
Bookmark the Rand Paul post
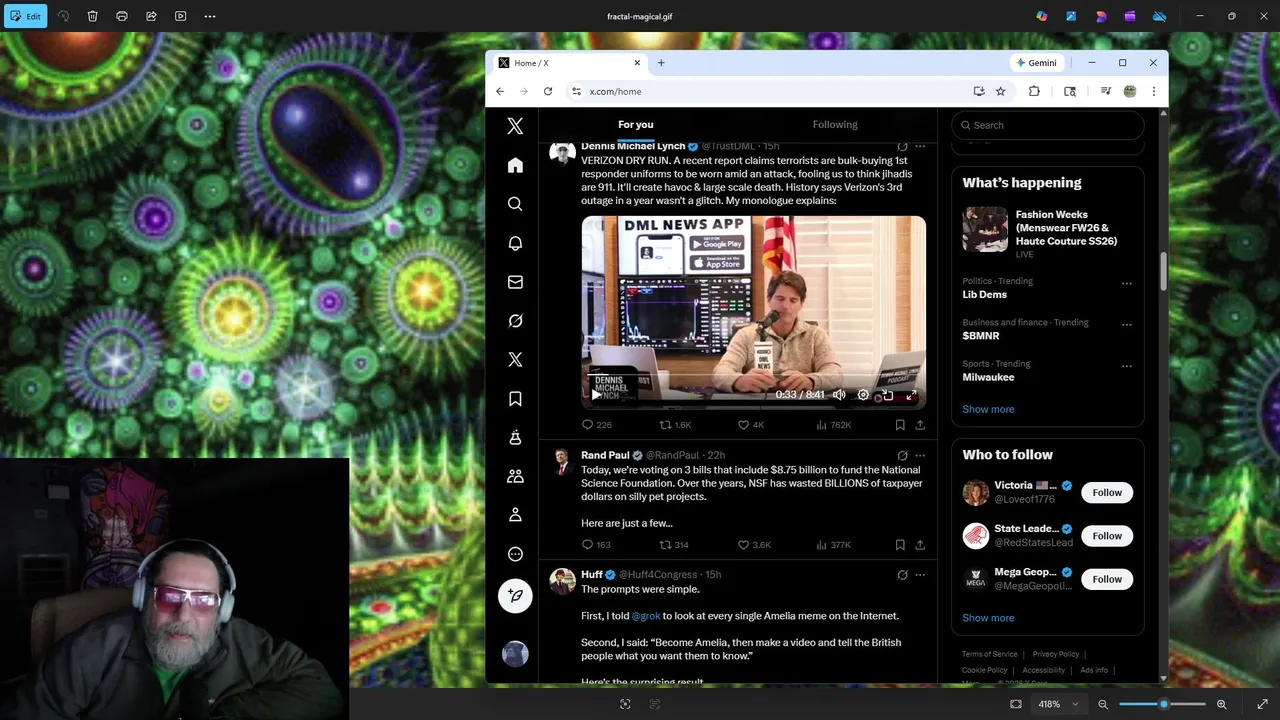[x=900, y=545]
